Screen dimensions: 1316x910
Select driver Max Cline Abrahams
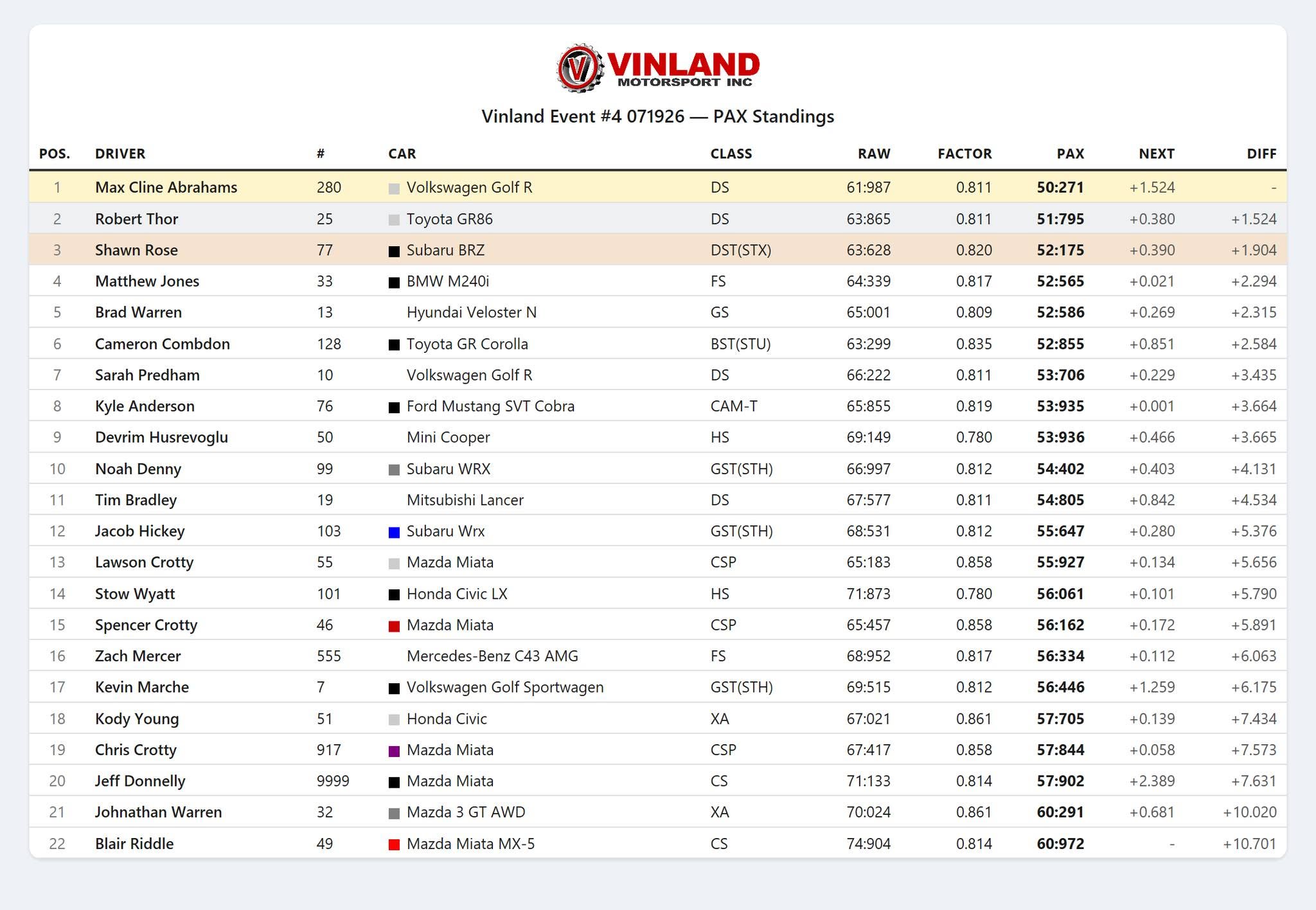(x=166, y=187)
